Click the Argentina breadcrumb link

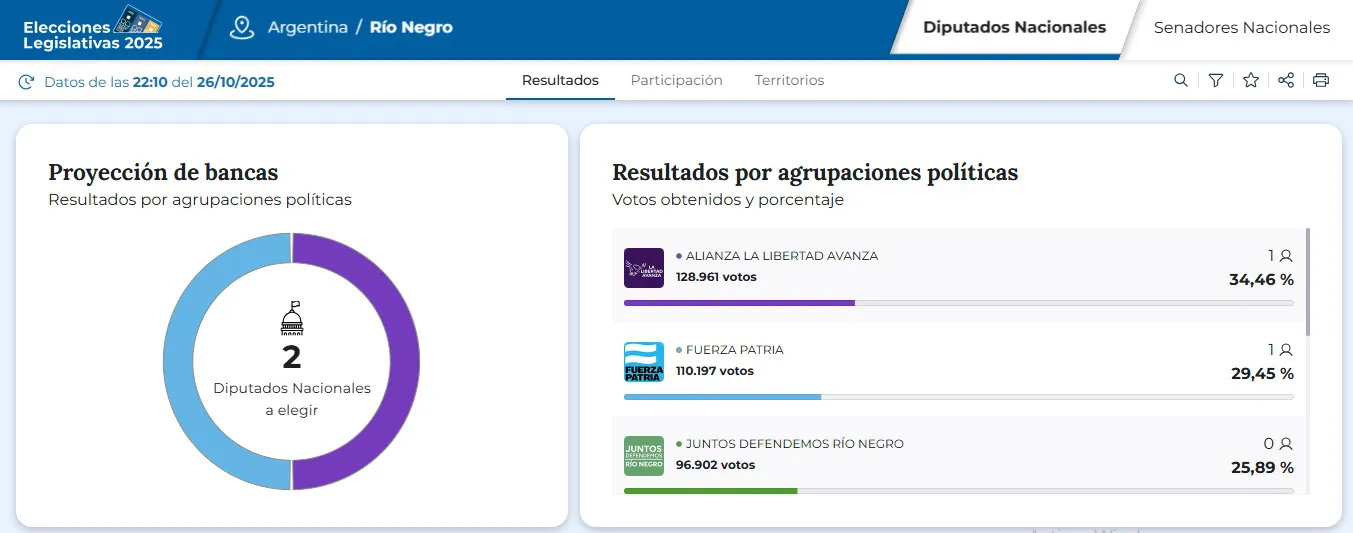click(307, 28)
